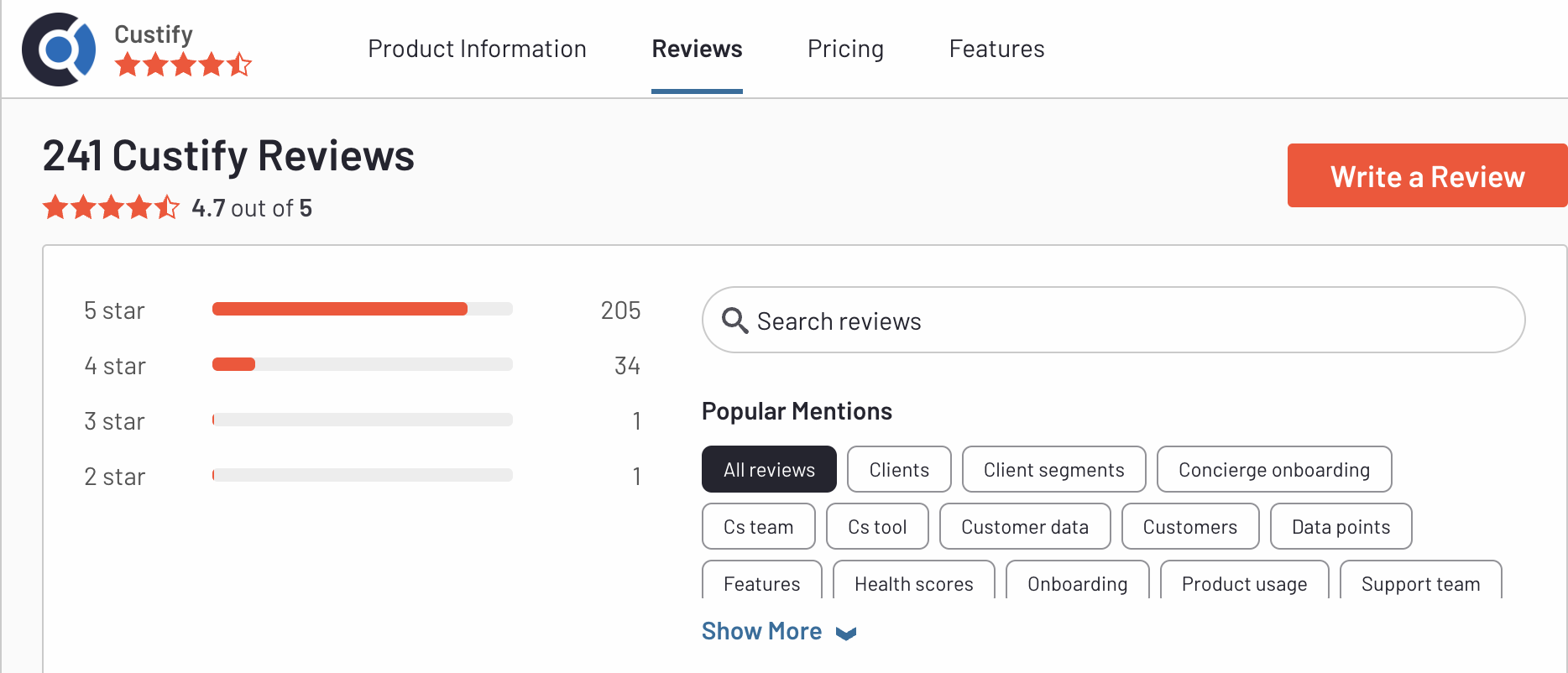Open the Product Information tab

(x=477, y=49)
